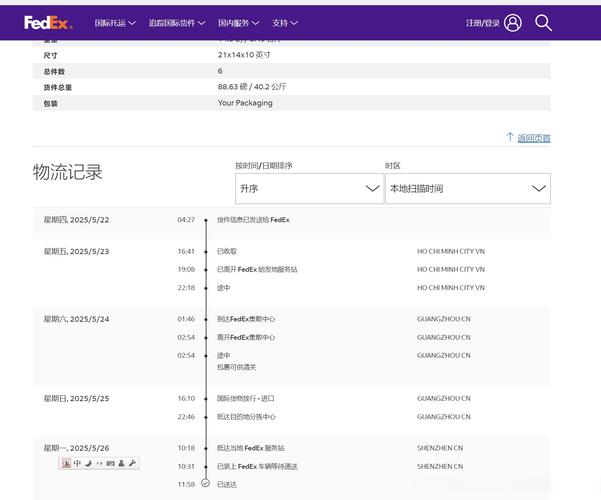The image size is (601, 500).
Task: Open the 升序 sort order dropdown
Action: [x=309, y=188]
